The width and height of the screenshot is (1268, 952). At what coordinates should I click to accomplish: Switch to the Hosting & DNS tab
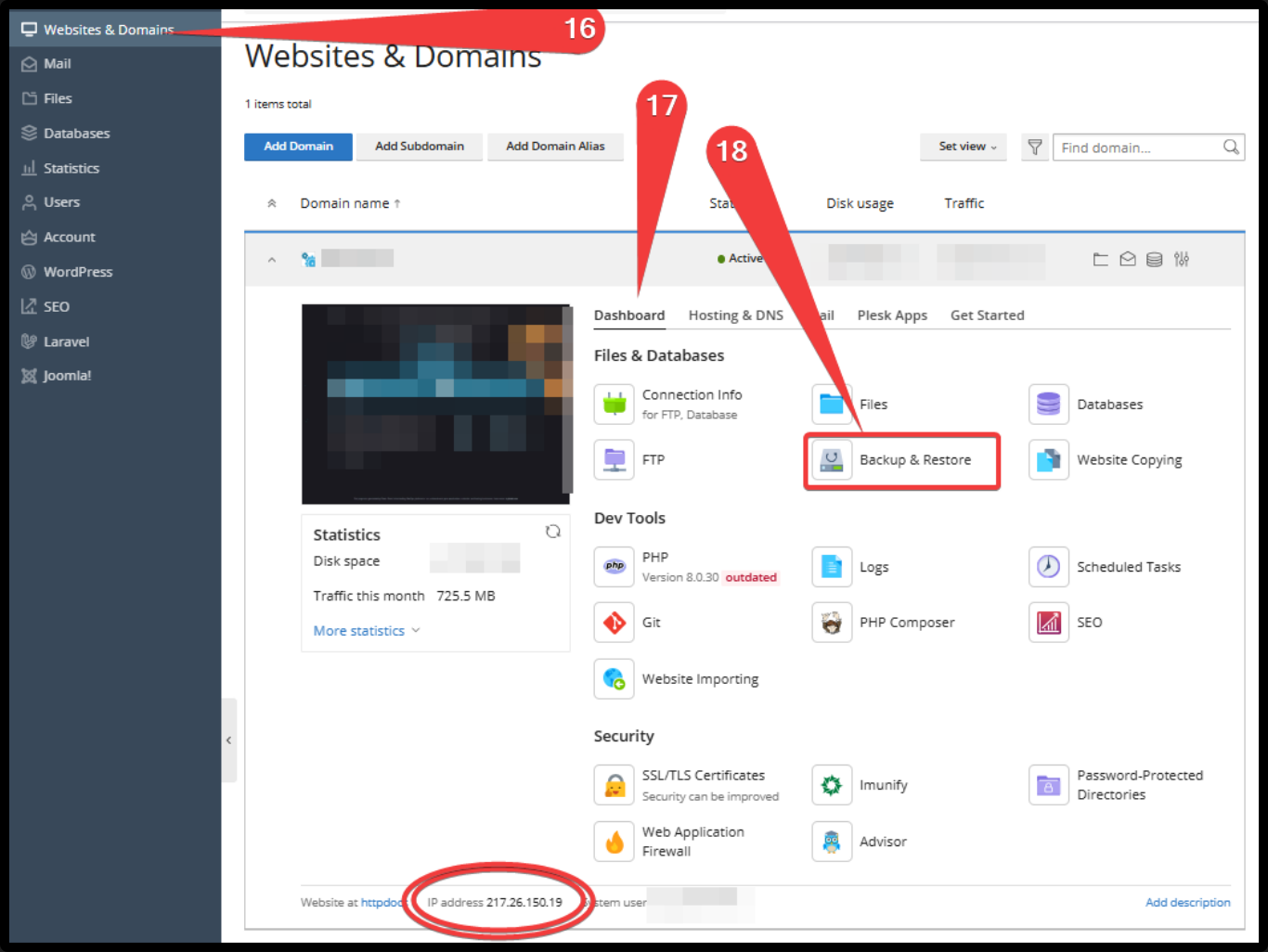736,315
